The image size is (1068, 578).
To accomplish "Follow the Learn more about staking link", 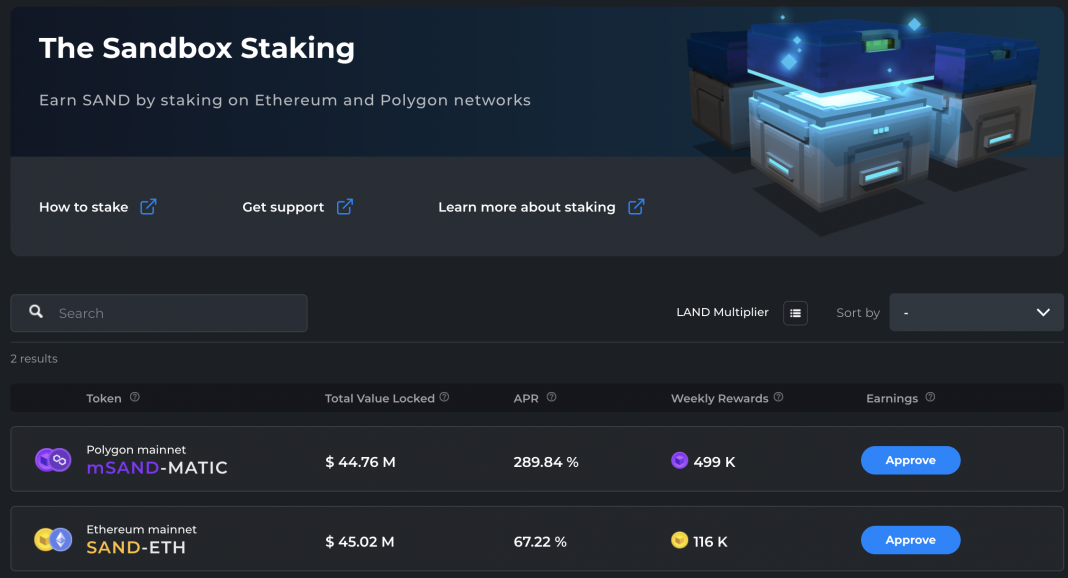I will (x=526, y=207).
